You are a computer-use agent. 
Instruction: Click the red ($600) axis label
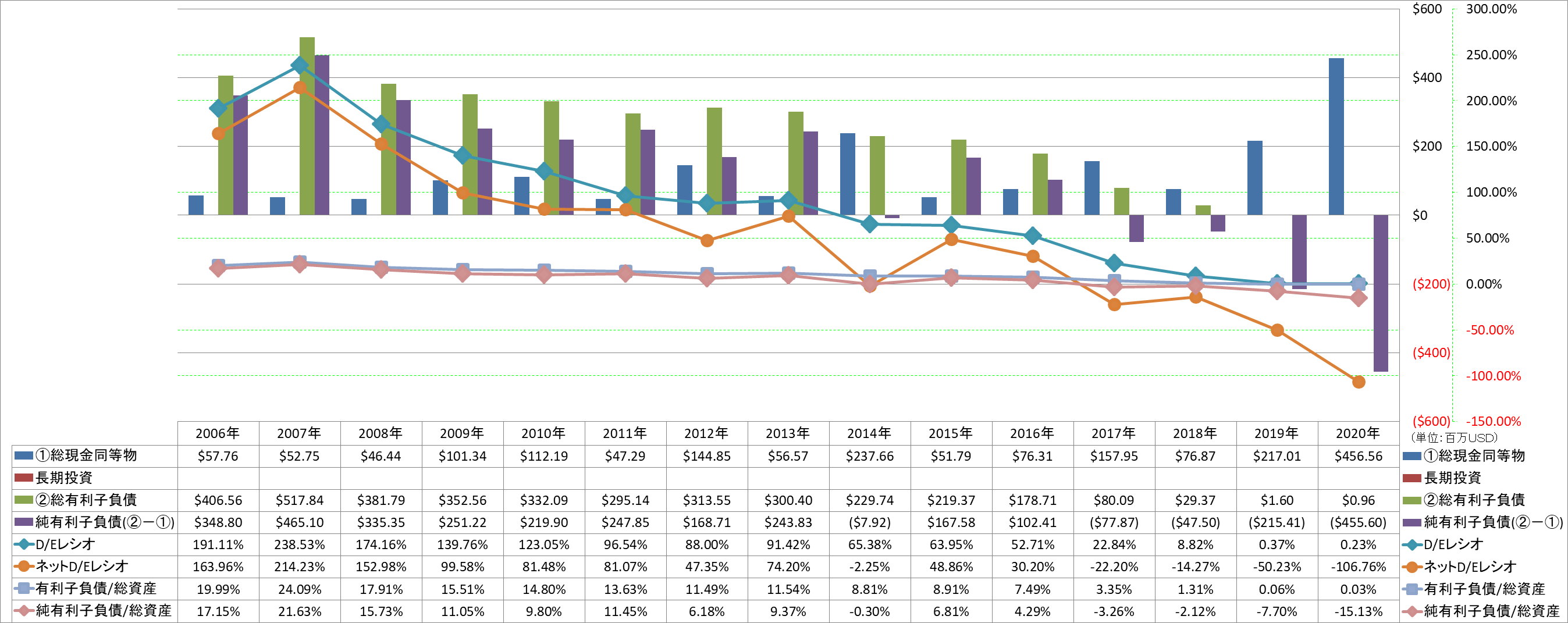[x=1431, y=421]
